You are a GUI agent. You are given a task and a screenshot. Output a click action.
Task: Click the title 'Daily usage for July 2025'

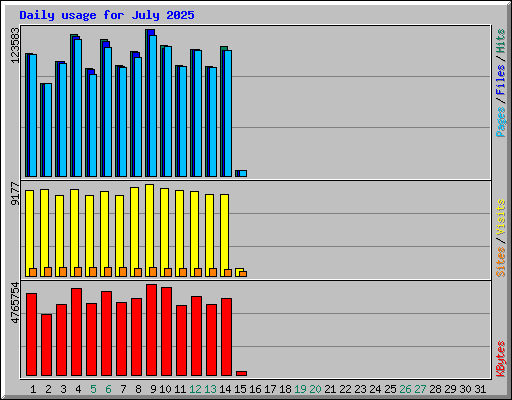107,15
